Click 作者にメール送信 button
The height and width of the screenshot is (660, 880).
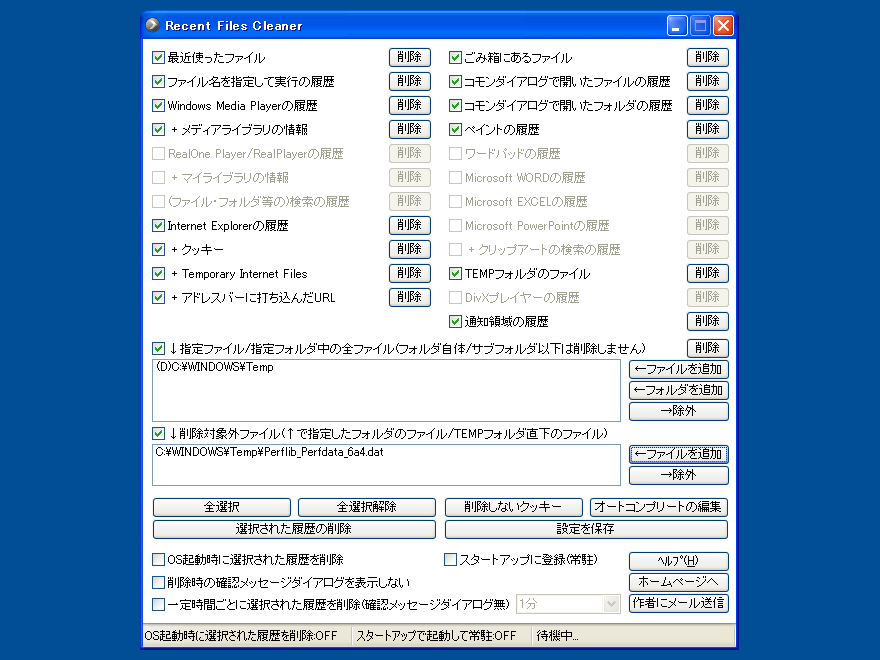pos(679,603)
